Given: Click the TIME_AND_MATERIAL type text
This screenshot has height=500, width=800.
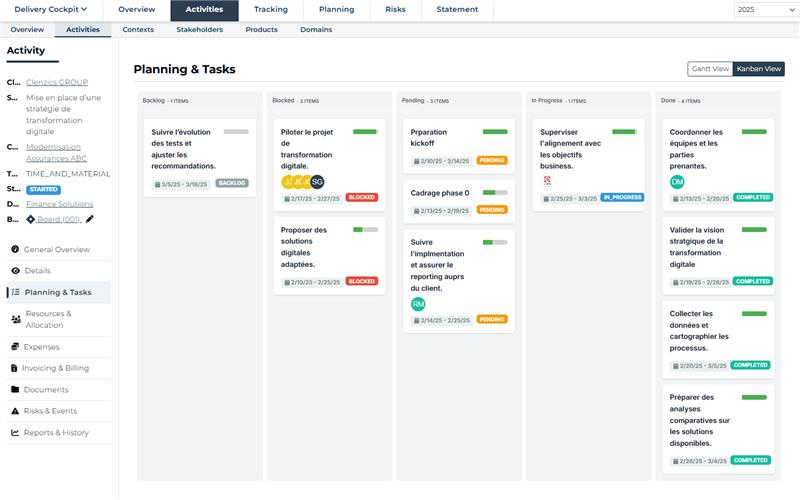Looking at the screenshot, I should (68, 173).
